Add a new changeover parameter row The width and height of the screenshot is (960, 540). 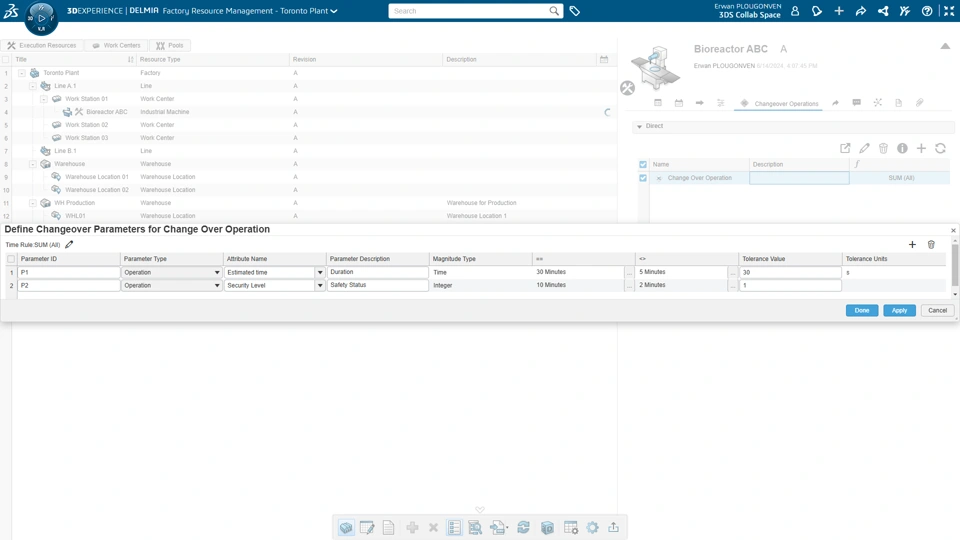pyautogui.click(x=912, y=244)
